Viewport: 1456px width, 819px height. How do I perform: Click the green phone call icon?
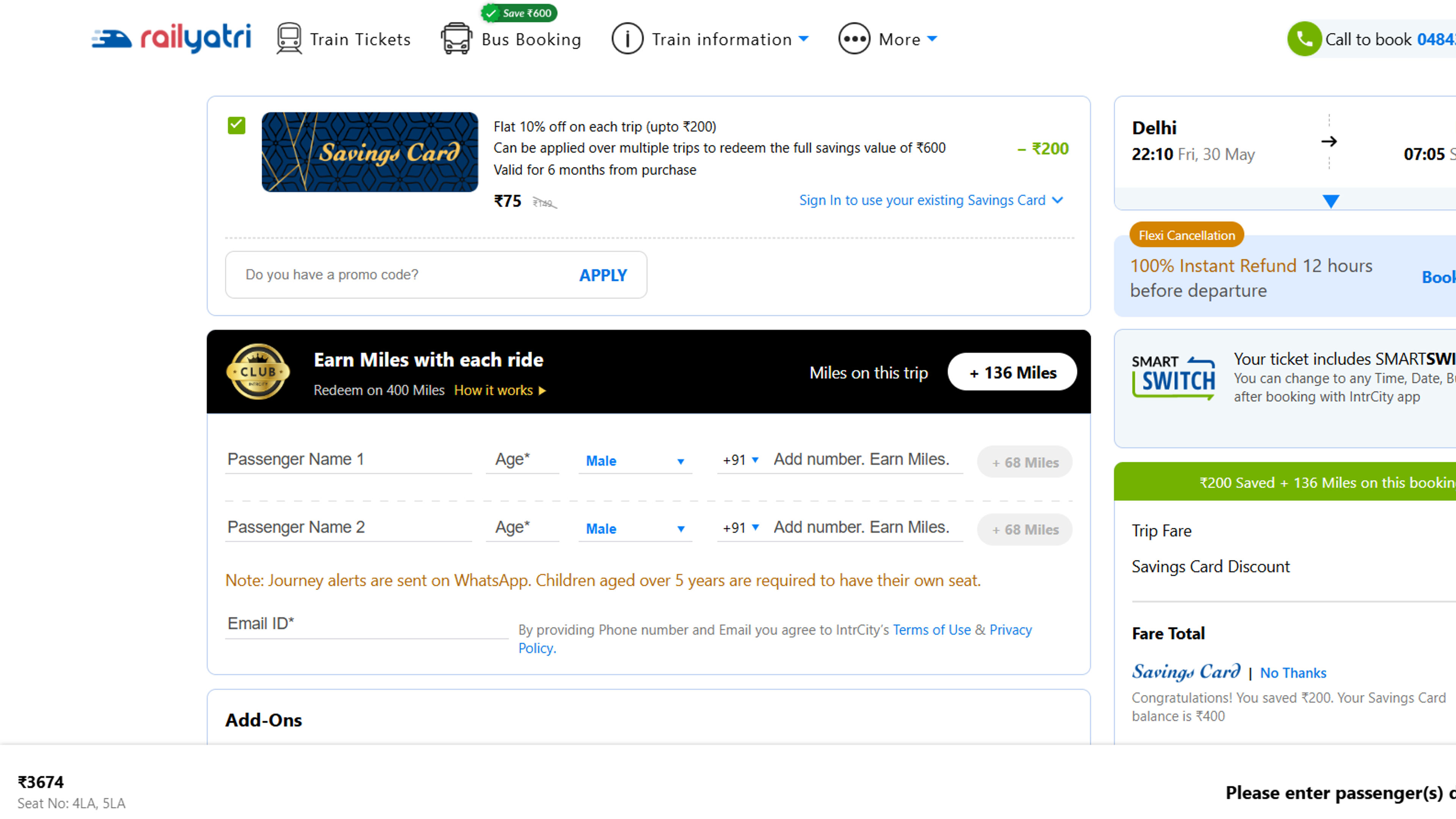point(1304,38)
